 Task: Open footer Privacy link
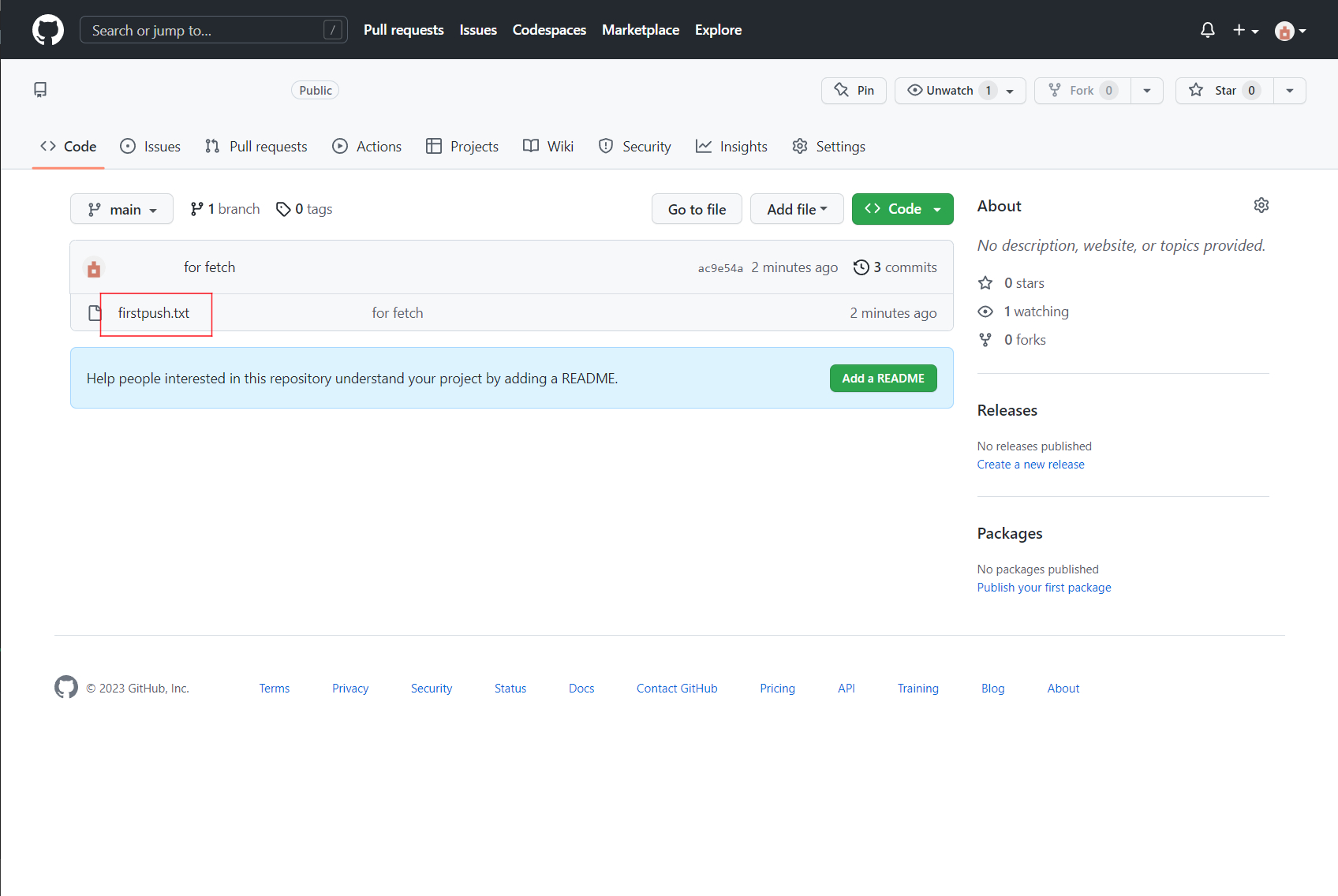350,689
